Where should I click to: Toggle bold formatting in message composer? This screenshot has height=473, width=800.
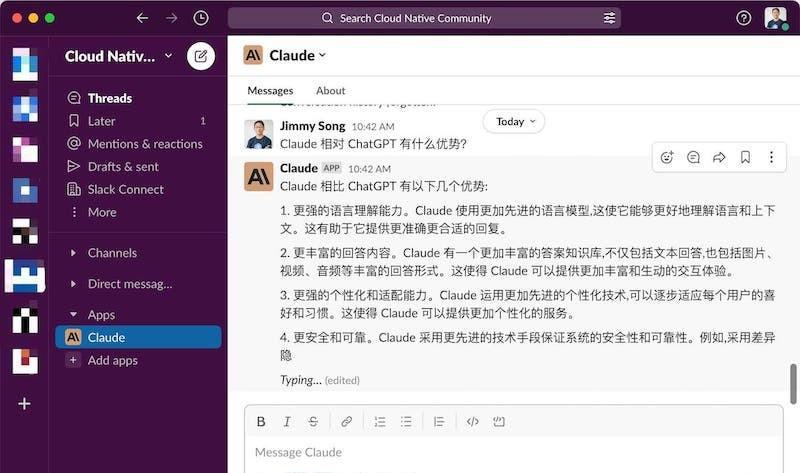[261, 422]
